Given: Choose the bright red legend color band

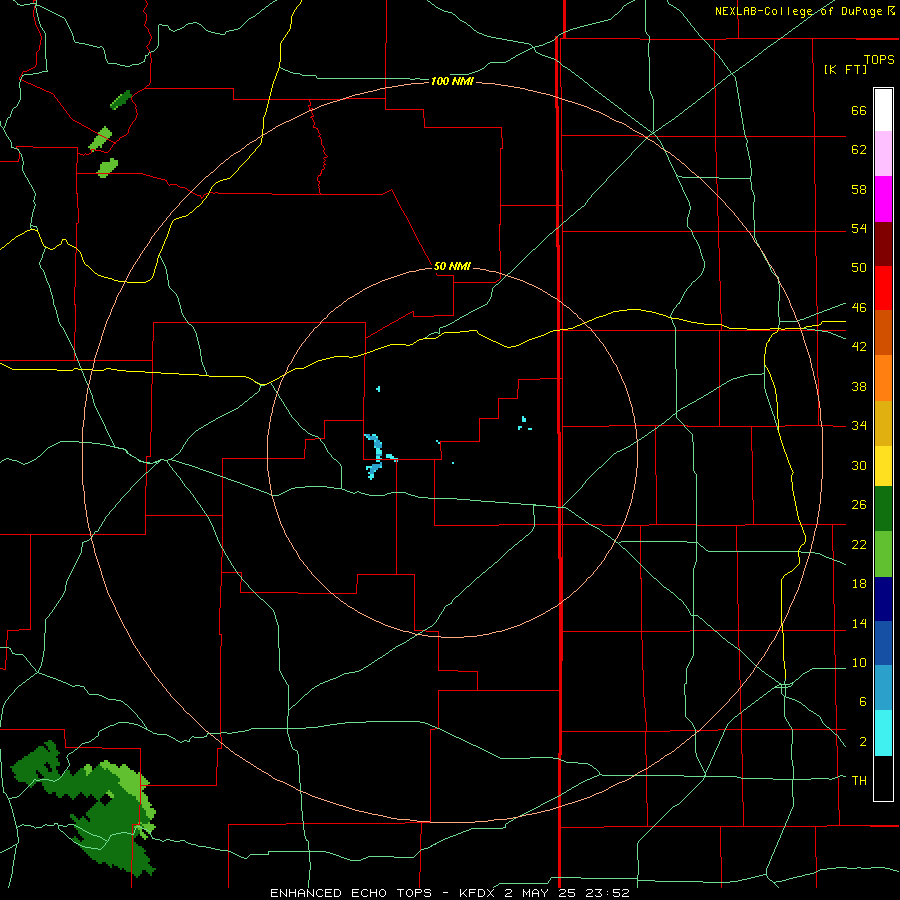Looking at the screenshot, I should (x=883, y=288).
